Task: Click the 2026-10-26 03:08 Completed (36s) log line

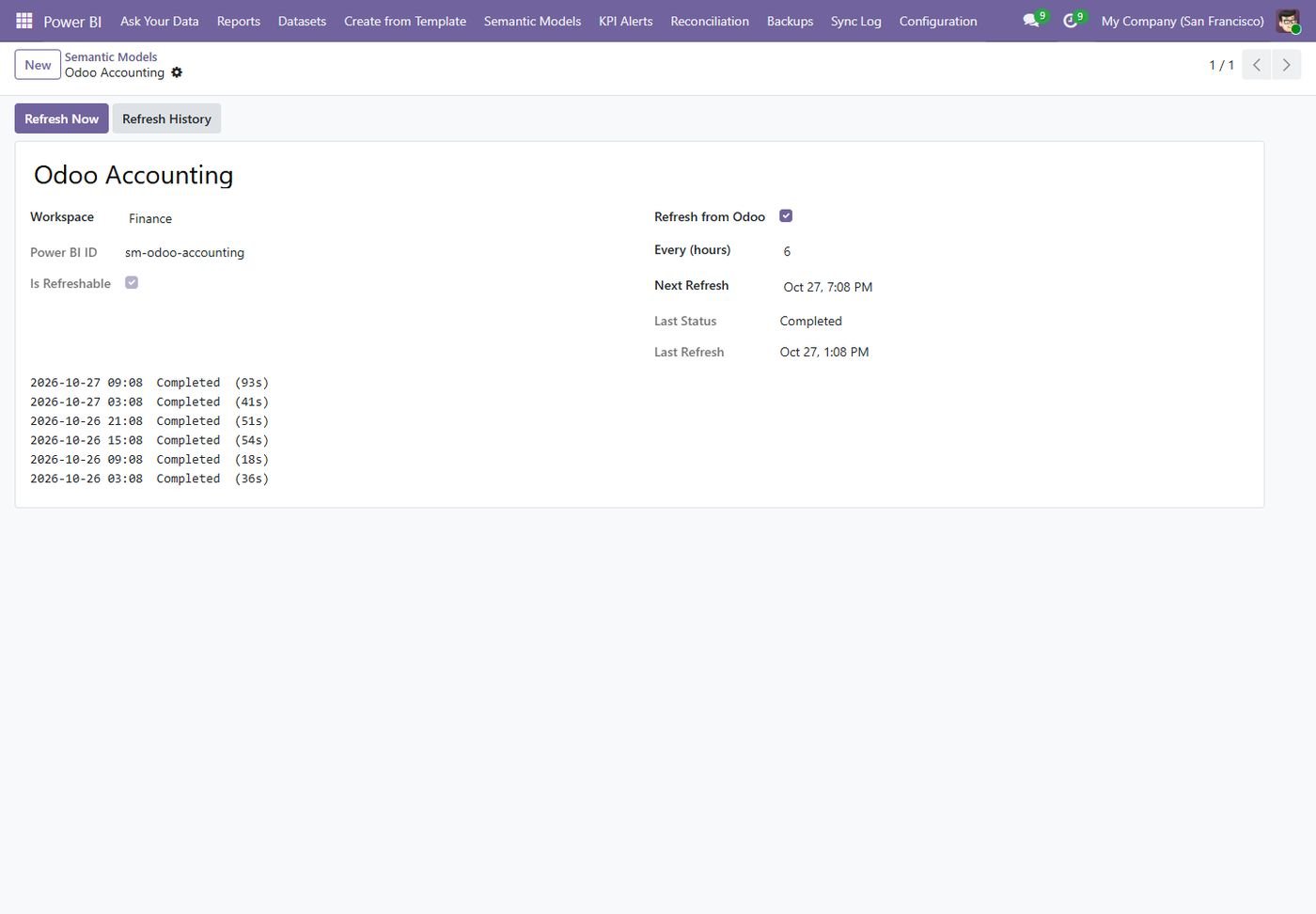Action: pos(149,479)
